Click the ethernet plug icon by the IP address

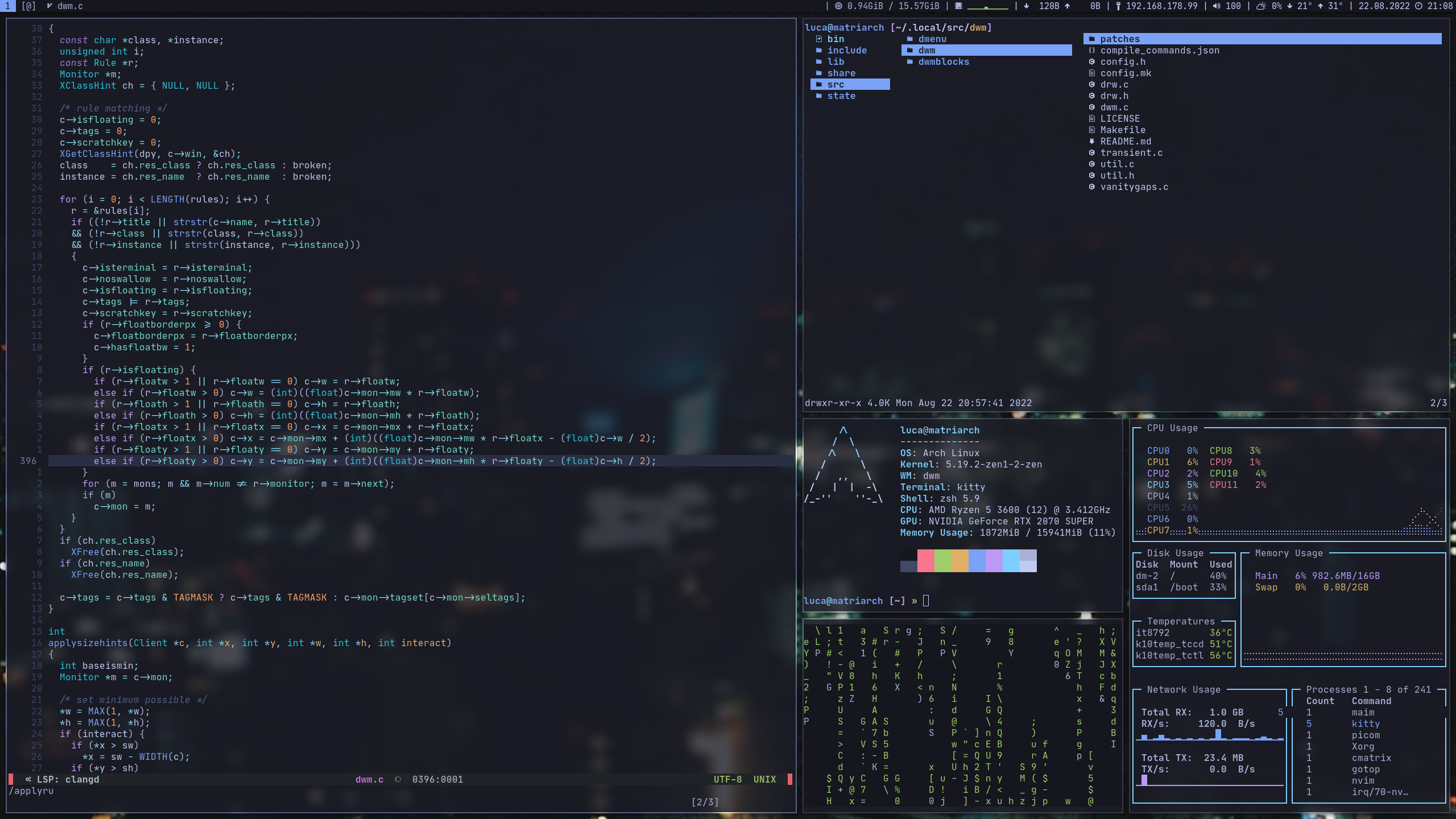click(x=1118, y=6)
